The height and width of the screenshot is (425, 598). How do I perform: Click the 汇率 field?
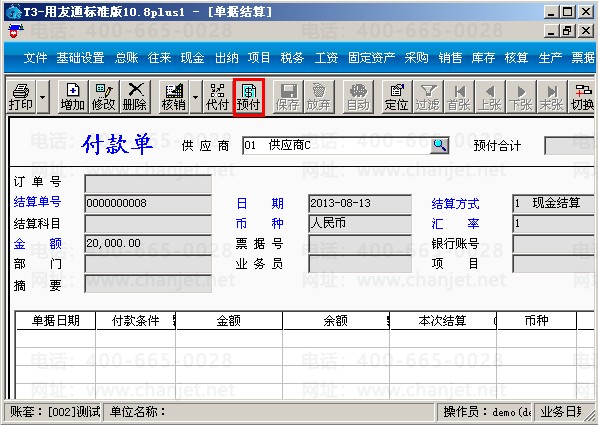(554, 224)
